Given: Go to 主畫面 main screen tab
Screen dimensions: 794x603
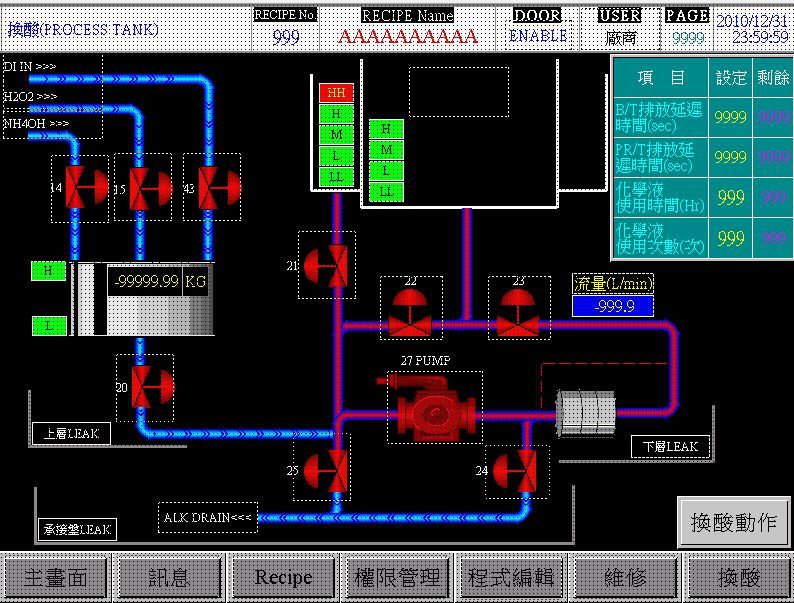Looking at the screenshot, I should click(x=55, y=577).
